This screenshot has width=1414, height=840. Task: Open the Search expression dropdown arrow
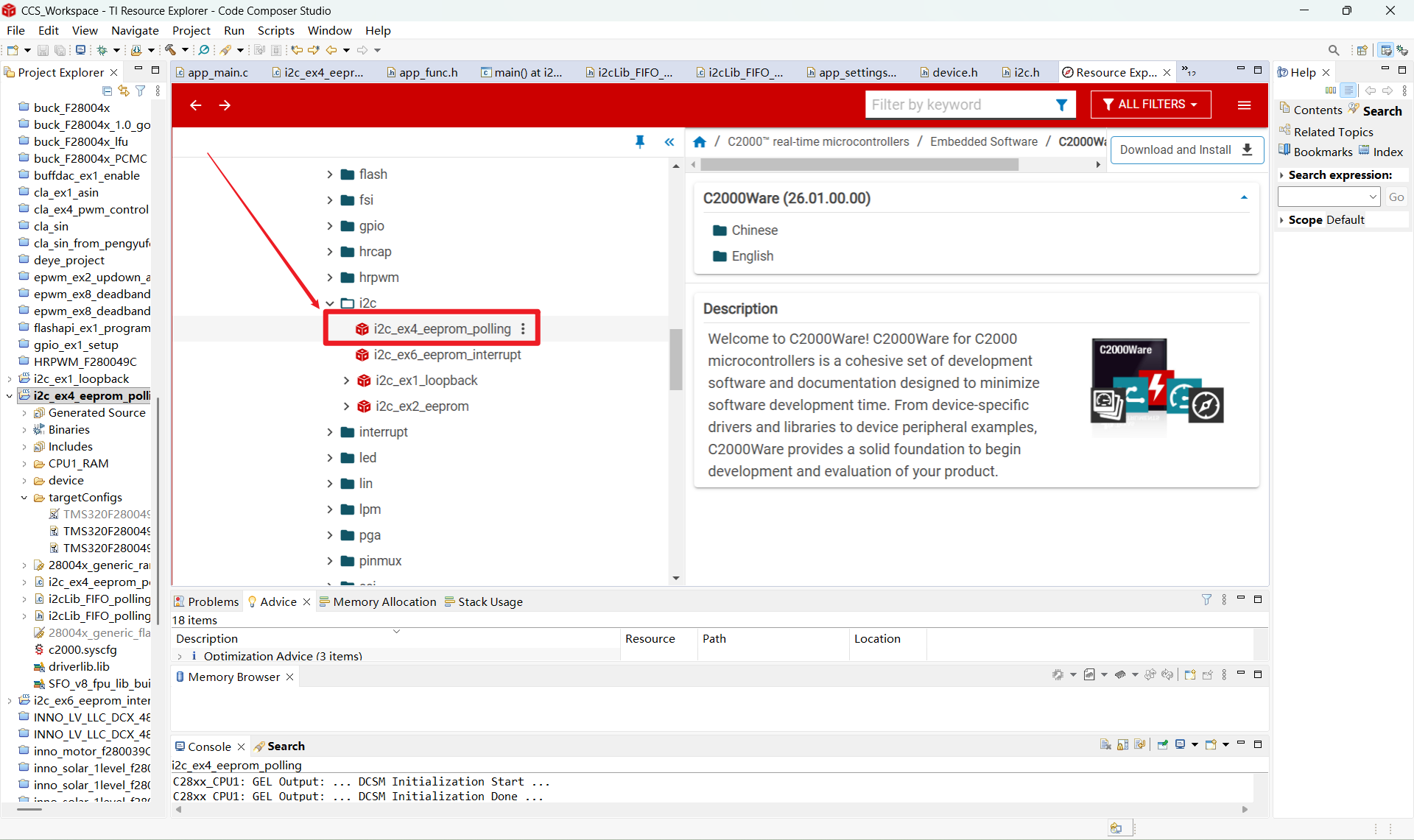point(1373,197)
